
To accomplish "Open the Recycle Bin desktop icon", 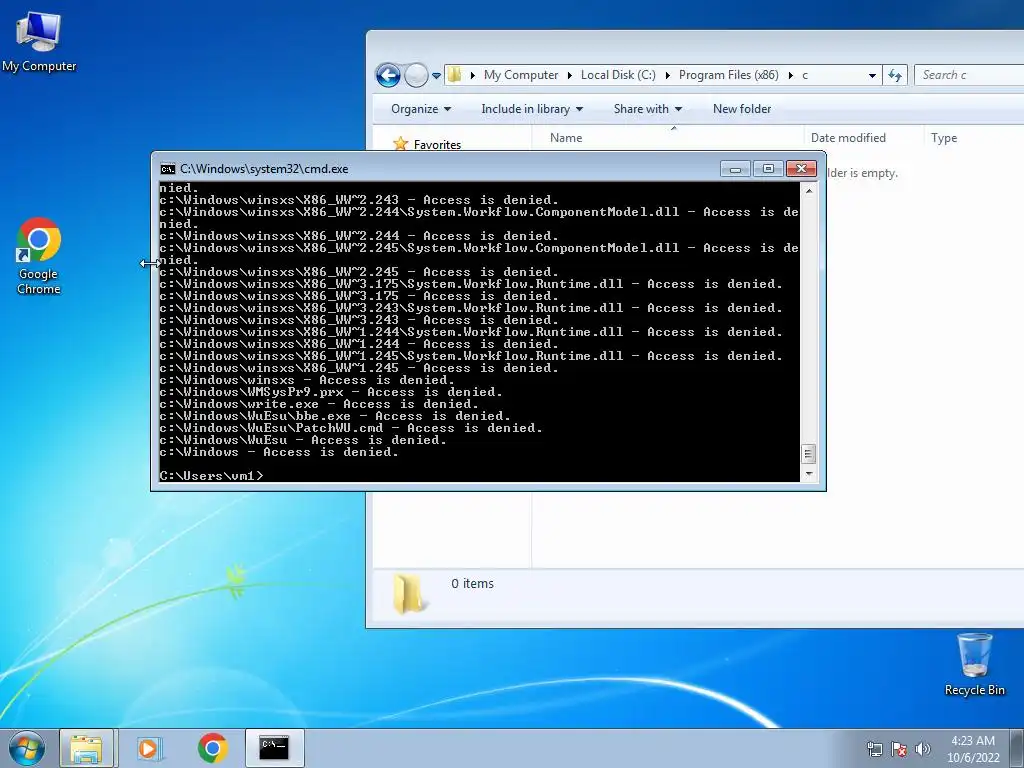I will pos(974,664).
